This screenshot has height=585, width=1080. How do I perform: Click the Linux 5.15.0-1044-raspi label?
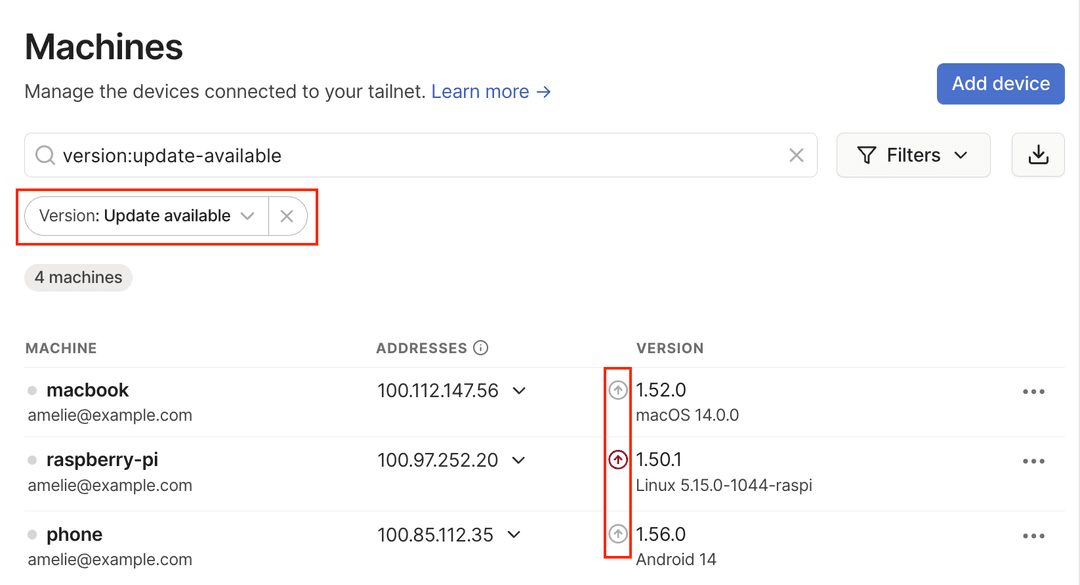coord(724,485)
